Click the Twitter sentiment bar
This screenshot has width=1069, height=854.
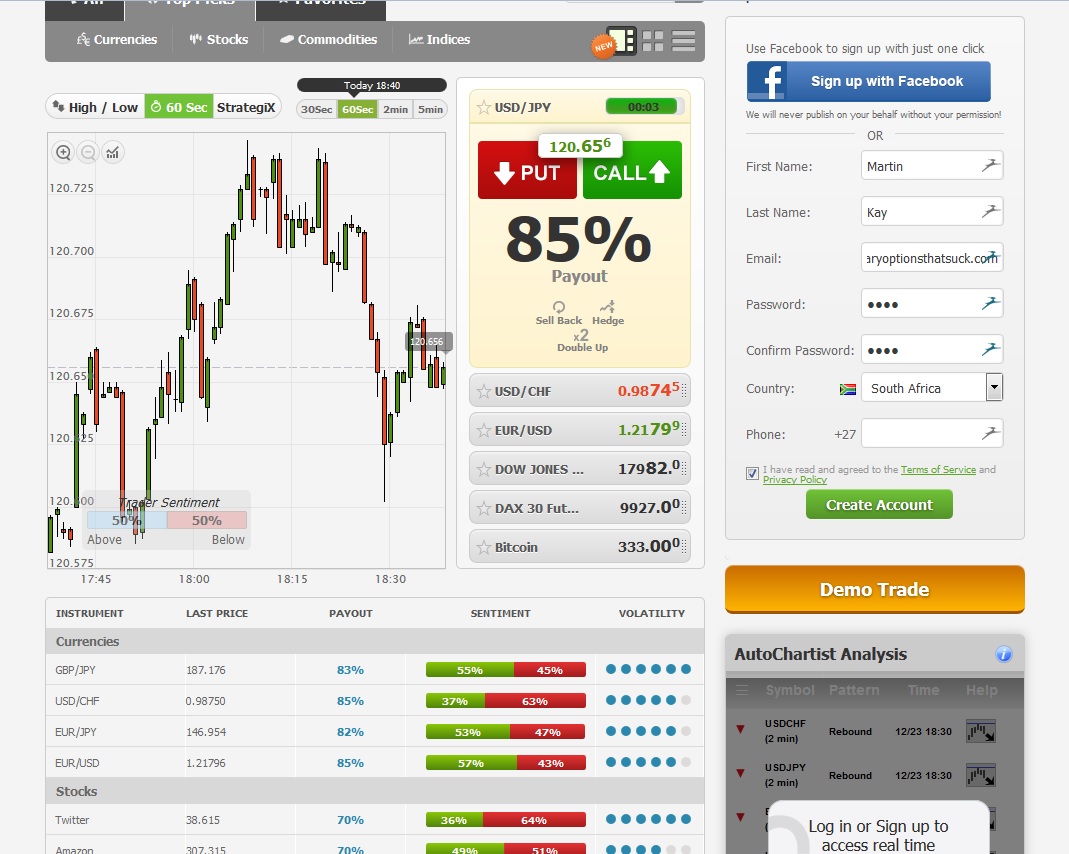[506, 820]
